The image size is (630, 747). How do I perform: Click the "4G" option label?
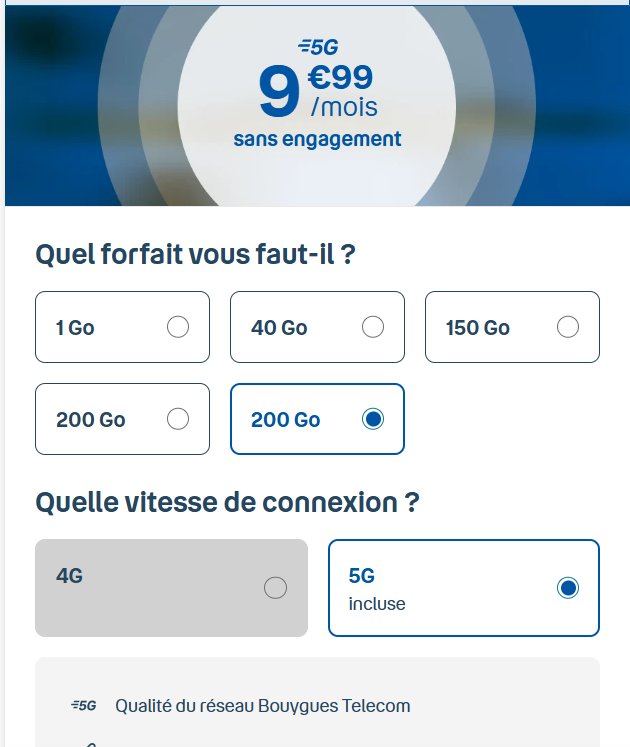pos(69,576)
